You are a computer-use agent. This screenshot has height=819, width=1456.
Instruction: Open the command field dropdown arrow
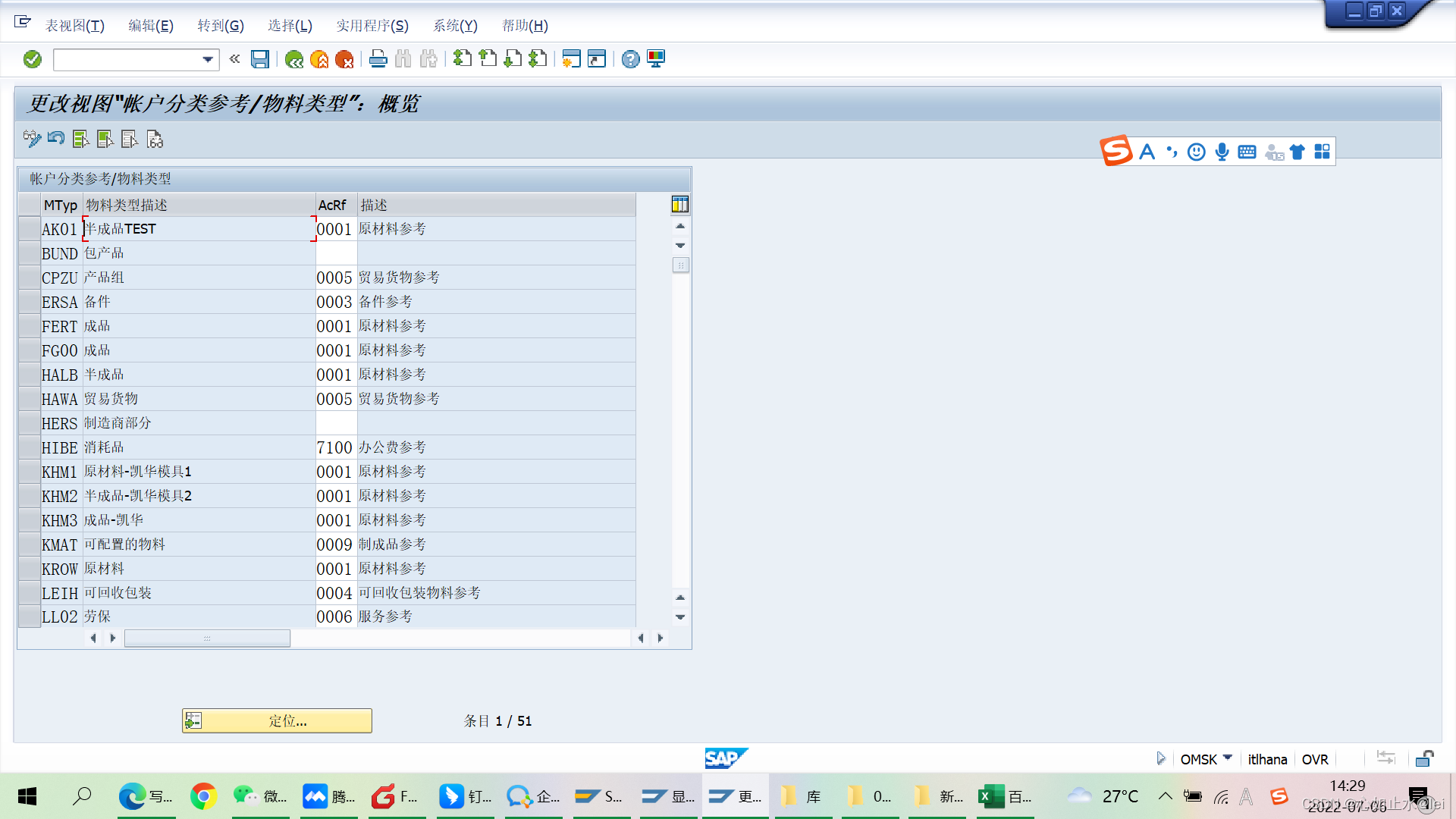207,59
